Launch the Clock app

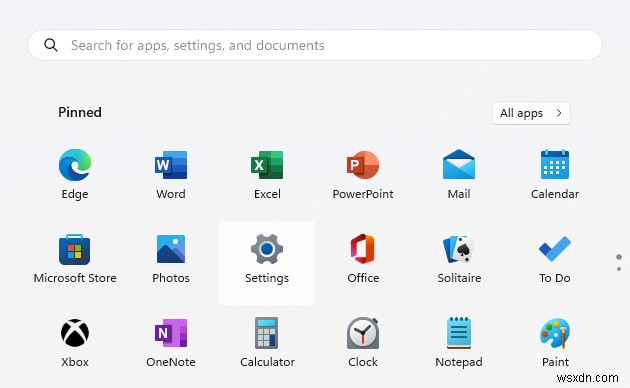tap(363, 333)
